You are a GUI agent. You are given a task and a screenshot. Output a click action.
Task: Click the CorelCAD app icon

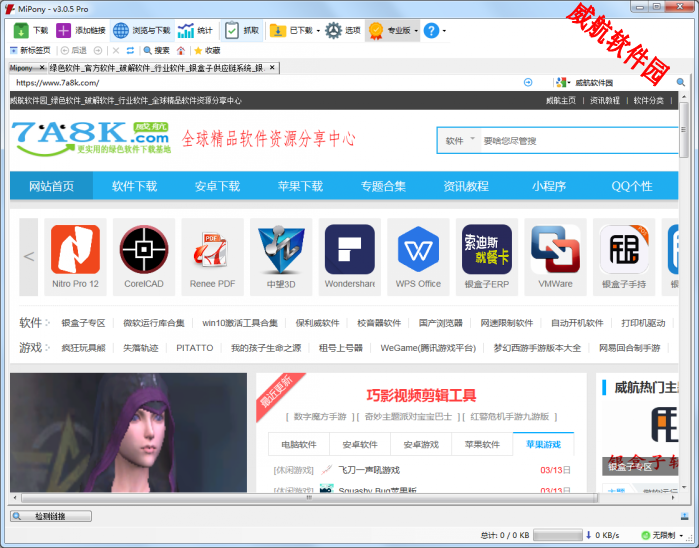pos(144,250)
